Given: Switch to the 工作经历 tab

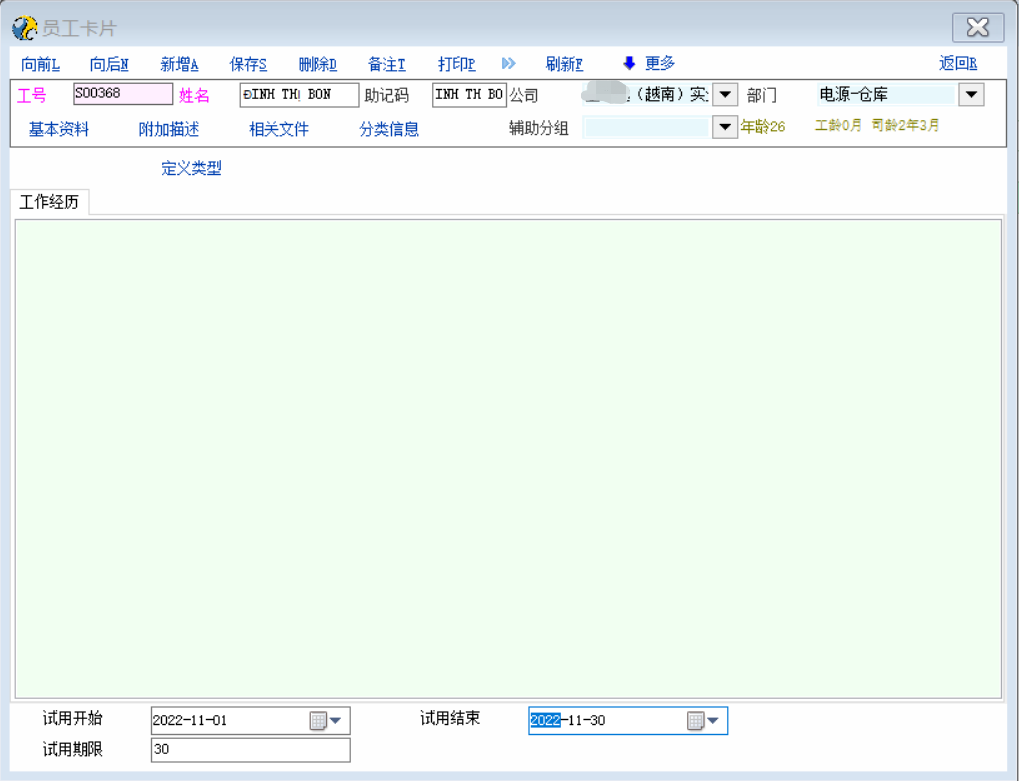Looking at the screenshot, I should [x=49, y=202].
